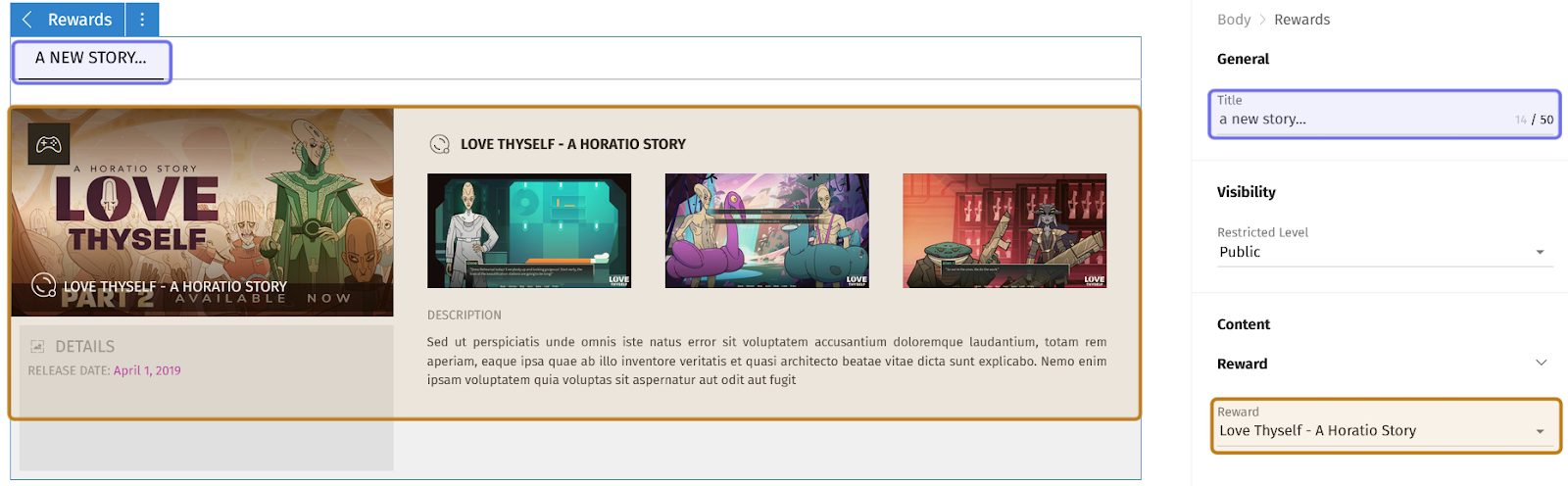Click the LOVE THYSELF - A HORATIO STORY heading

pos(573,144)
